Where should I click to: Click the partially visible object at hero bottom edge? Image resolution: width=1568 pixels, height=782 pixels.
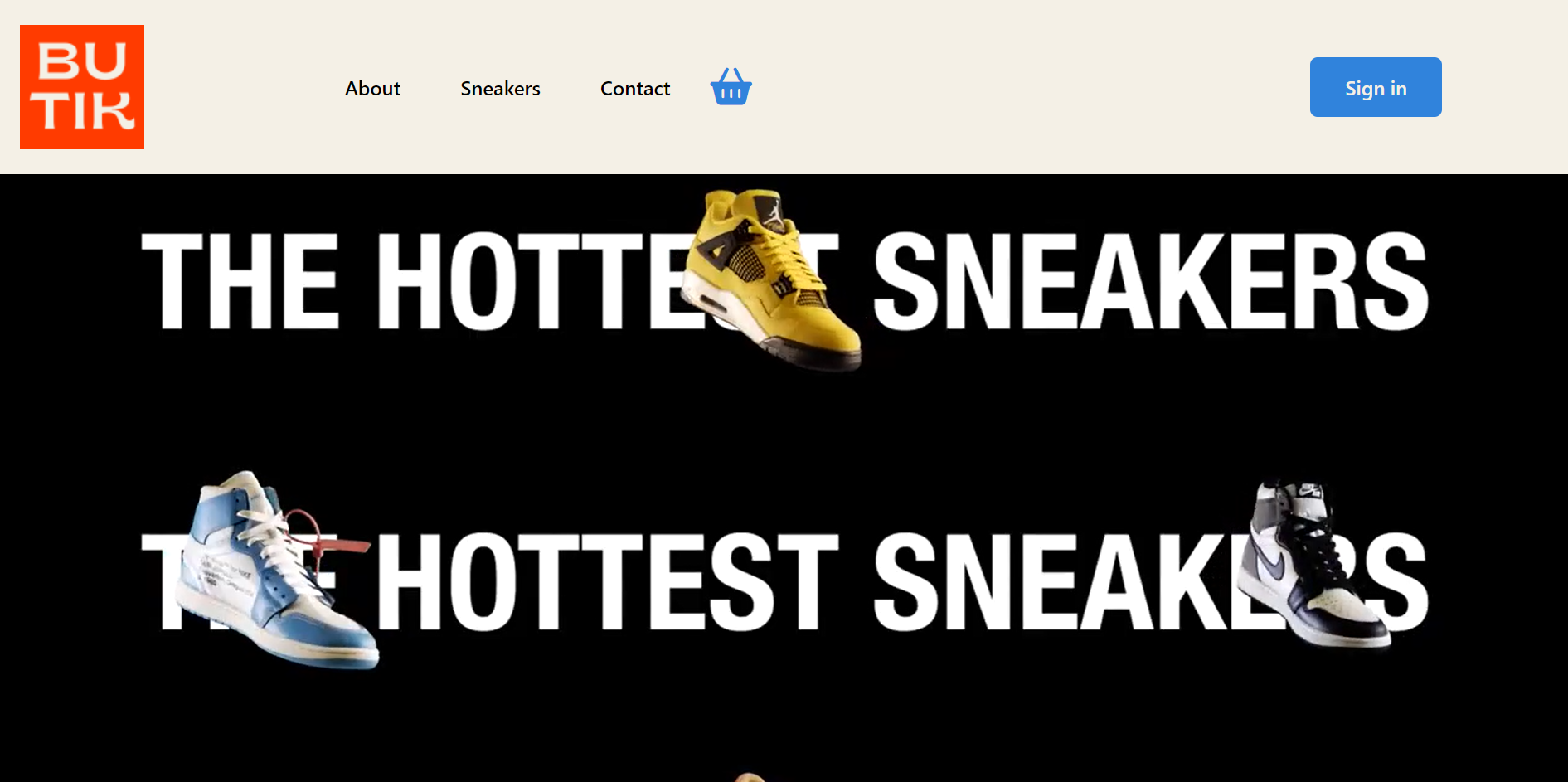[x=749, y=777]
